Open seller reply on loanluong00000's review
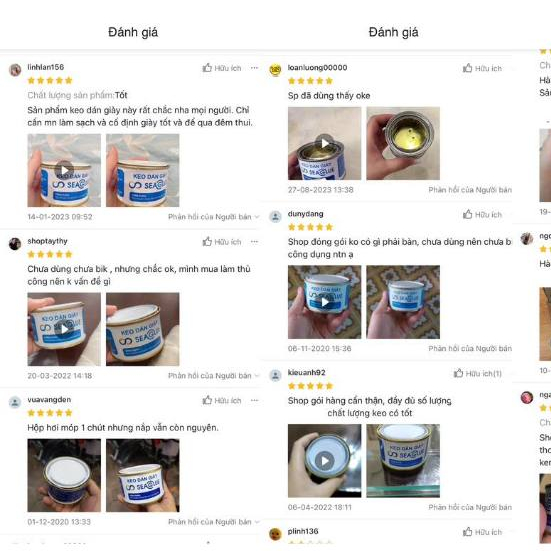551x551 pixels. point(470,190)
